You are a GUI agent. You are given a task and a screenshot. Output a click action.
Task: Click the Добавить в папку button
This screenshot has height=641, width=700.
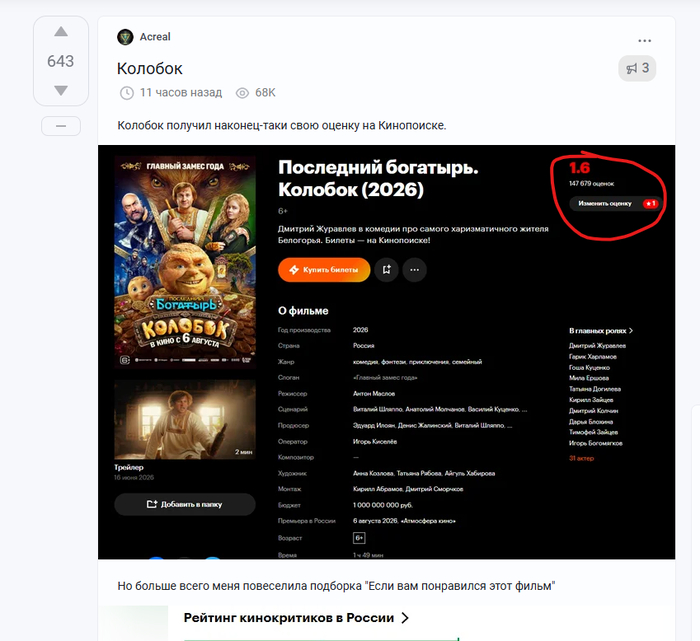point(185,504)
